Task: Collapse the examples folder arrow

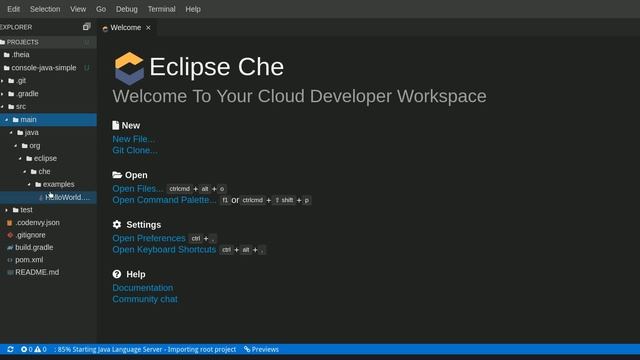Action: click(x=29, y=184)
